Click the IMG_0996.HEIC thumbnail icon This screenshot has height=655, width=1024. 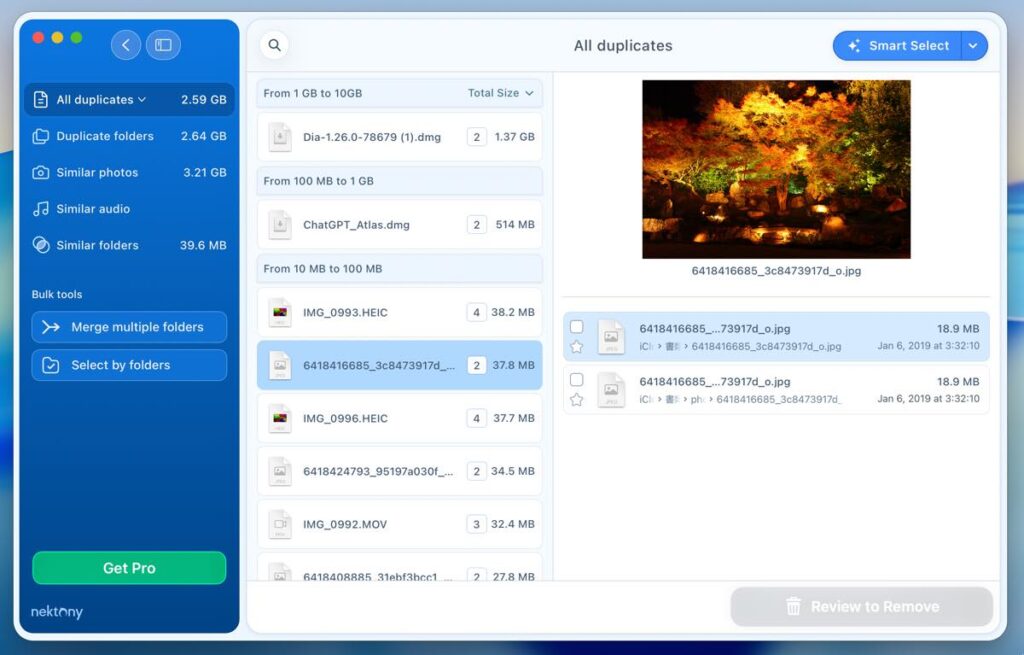[280, 418]
